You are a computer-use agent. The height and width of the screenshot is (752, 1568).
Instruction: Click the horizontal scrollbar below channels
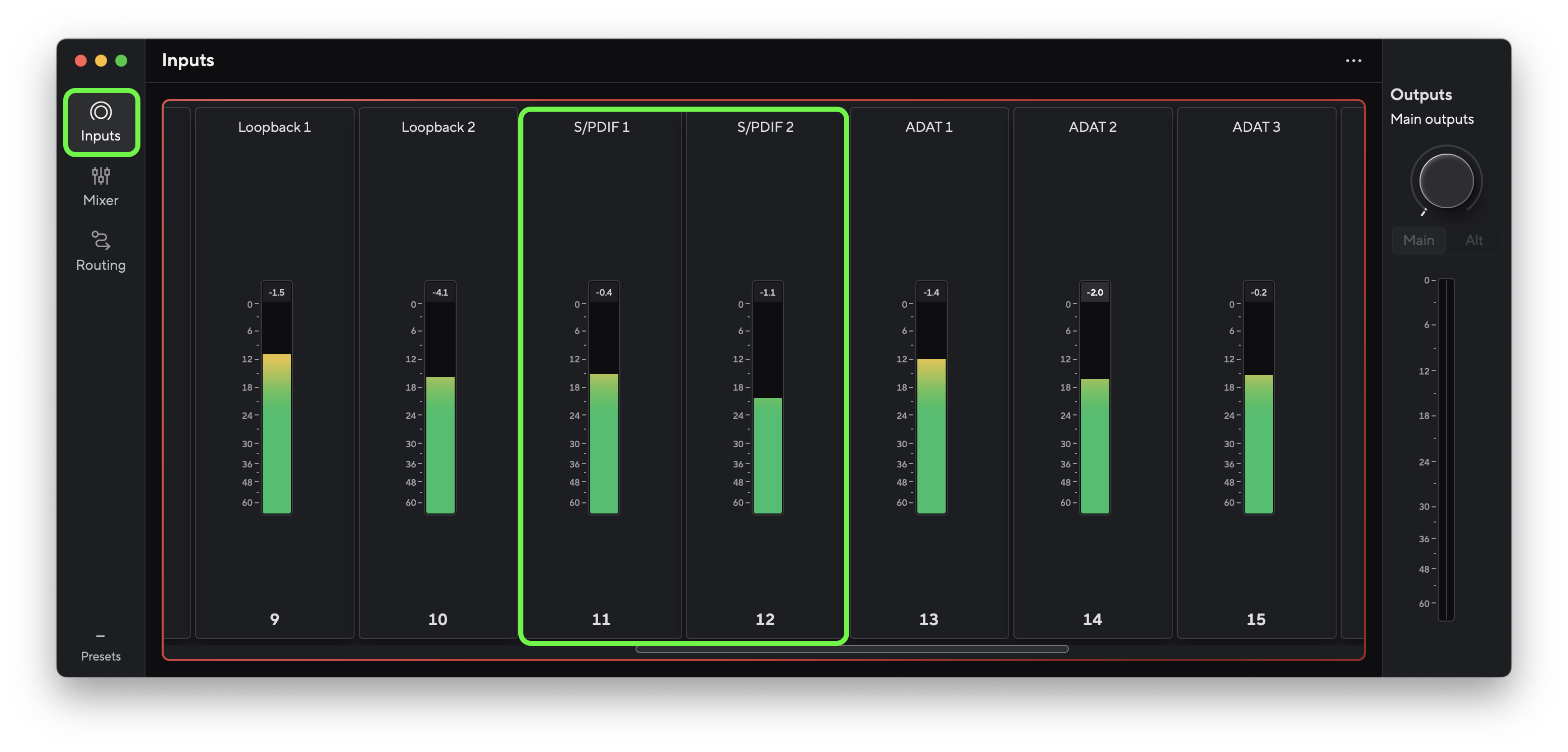852,648
